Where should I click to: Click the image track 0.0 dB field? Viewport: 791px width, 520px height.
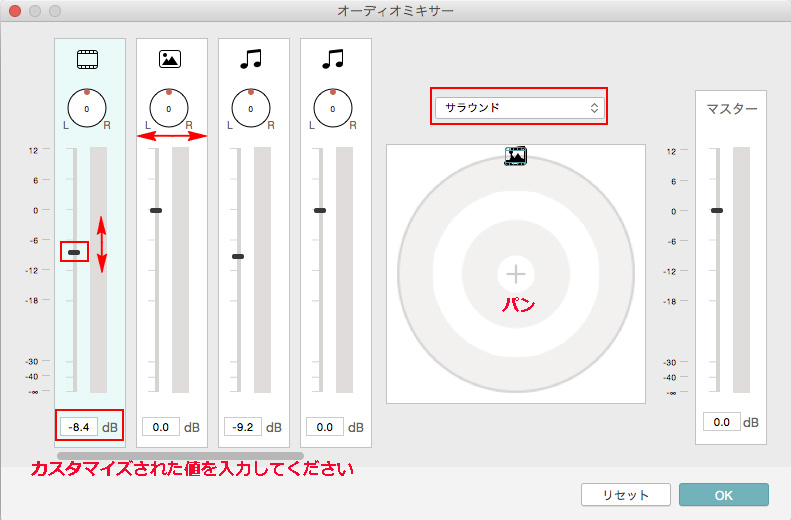pyautogui.click(x=161, y=427)
